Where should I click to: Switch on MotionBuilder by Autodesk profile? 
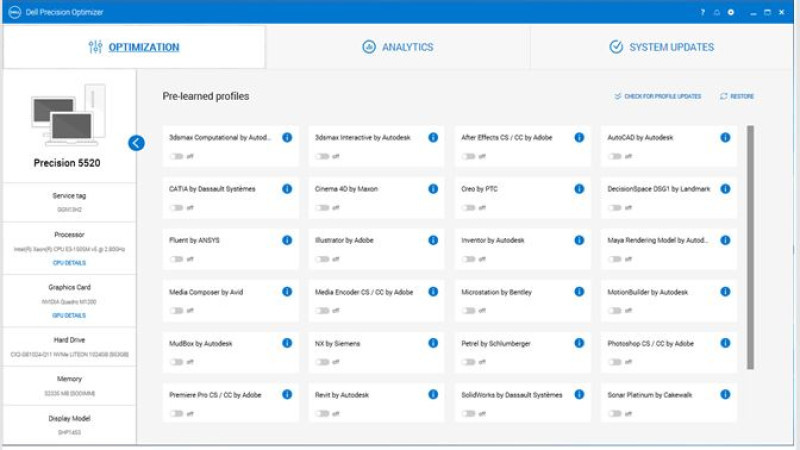pyautogui.click(x=615, y=310)
